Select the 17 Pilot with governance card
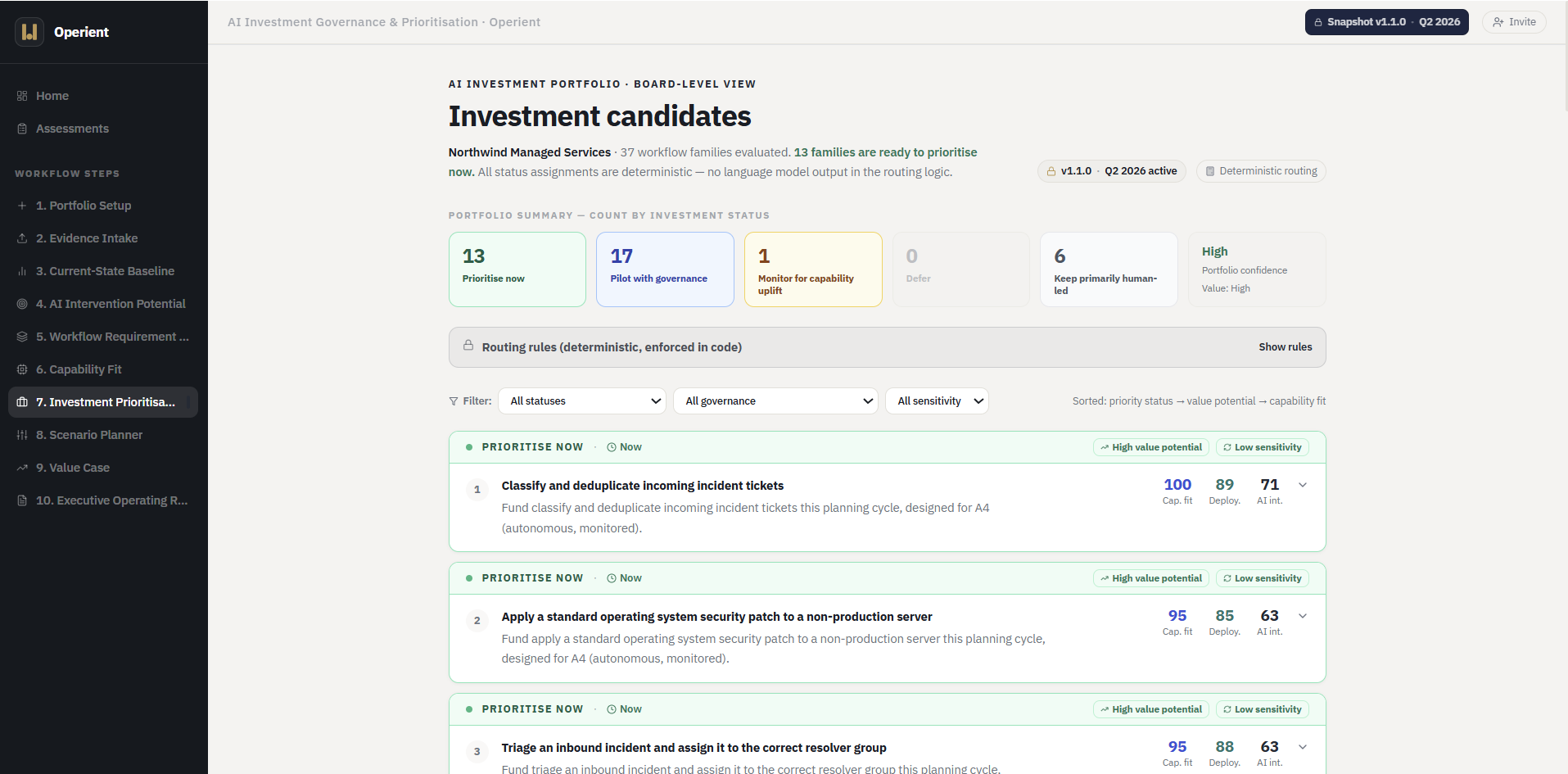1568x774 pixels. [665, 269]
